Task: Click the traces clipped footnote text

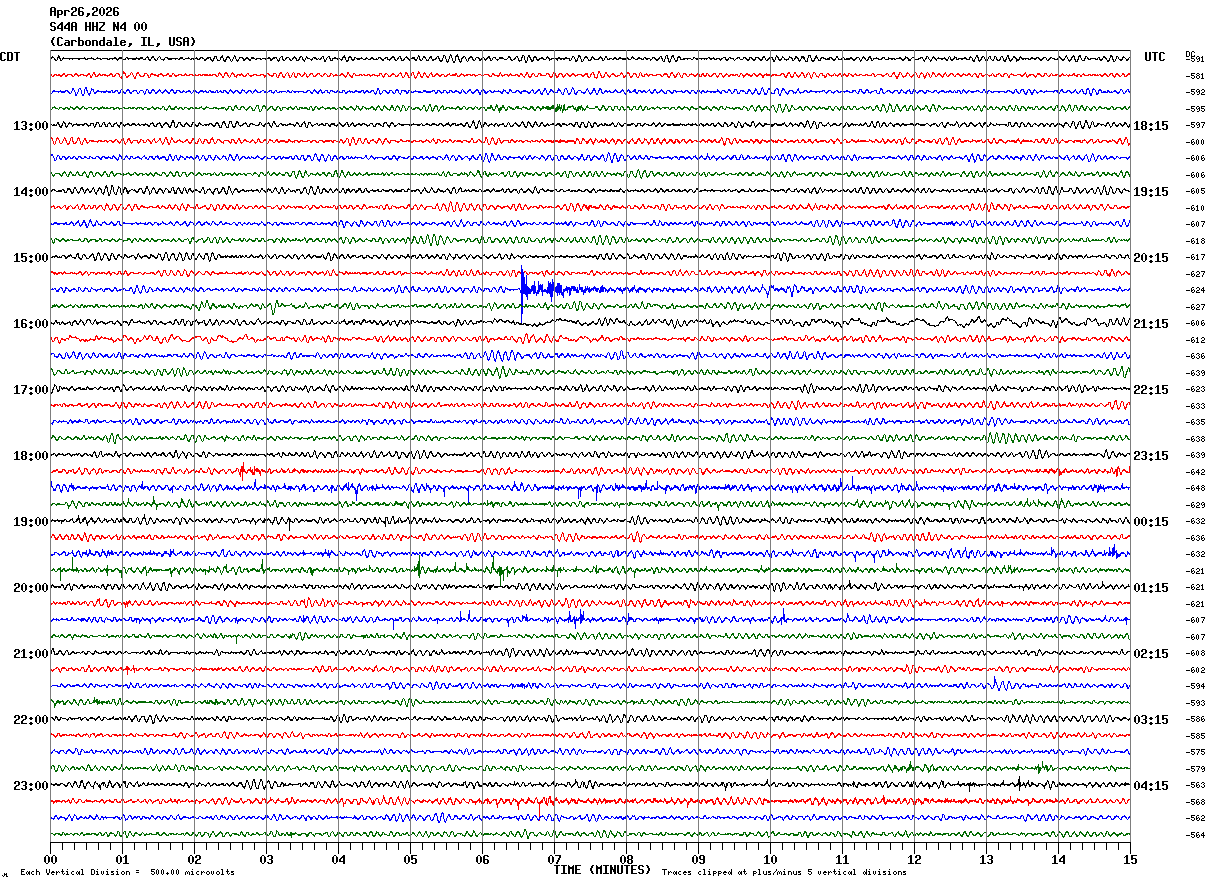Action: [x=784, y=873]
